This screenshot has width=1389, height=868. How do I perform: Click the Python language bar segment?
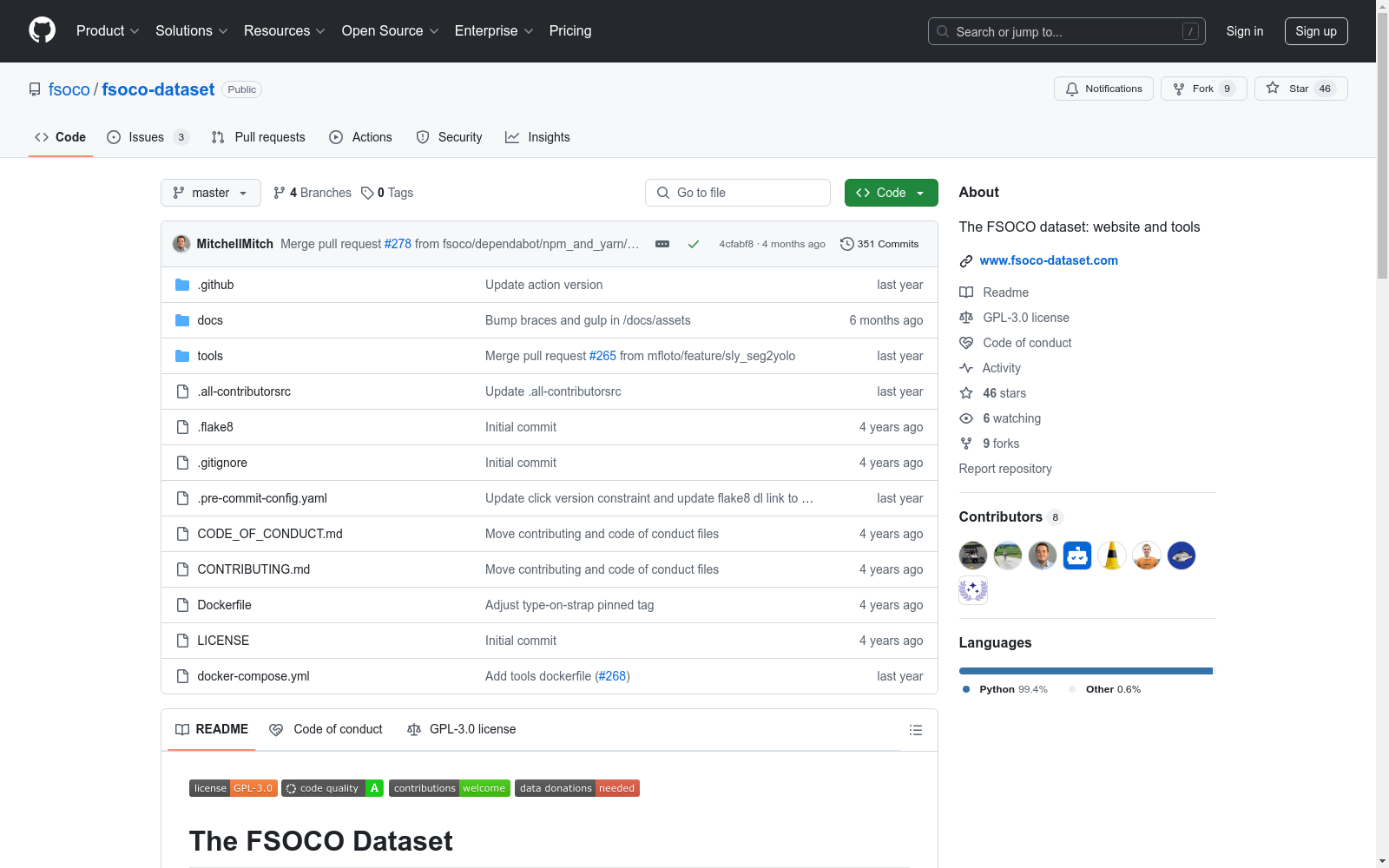click(1085, 671)
